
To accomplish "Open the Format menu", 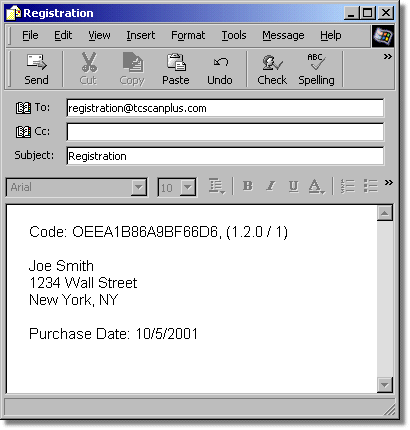I will pyautogui.click(x=188, y=35).
